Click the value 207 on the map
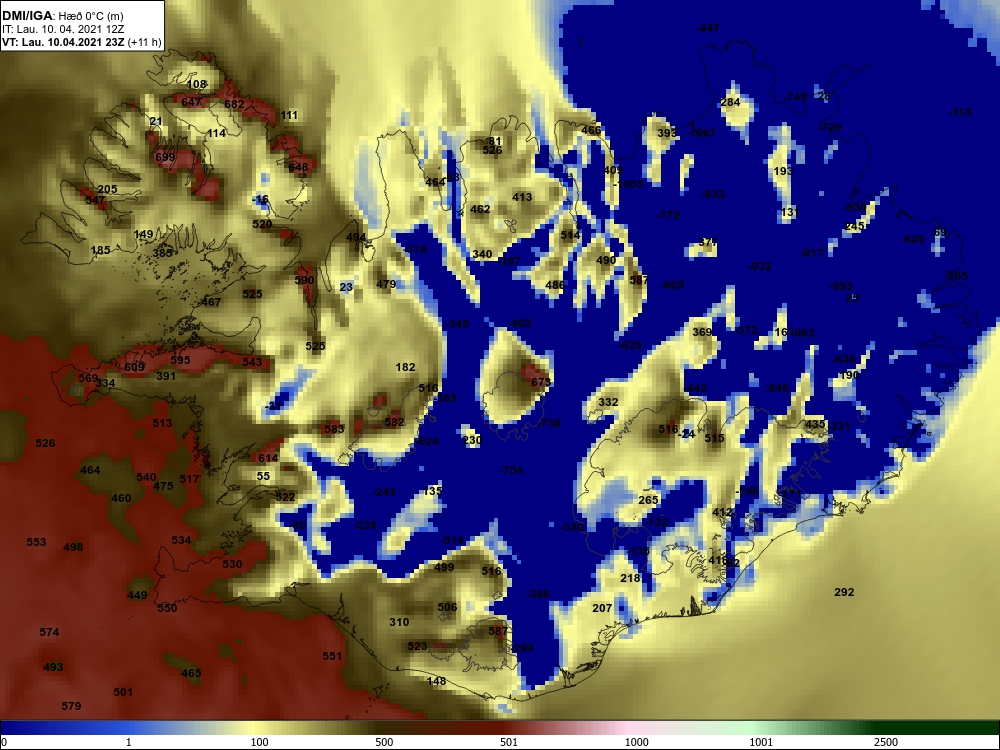Screen dimensions: 1000x750 602,608
